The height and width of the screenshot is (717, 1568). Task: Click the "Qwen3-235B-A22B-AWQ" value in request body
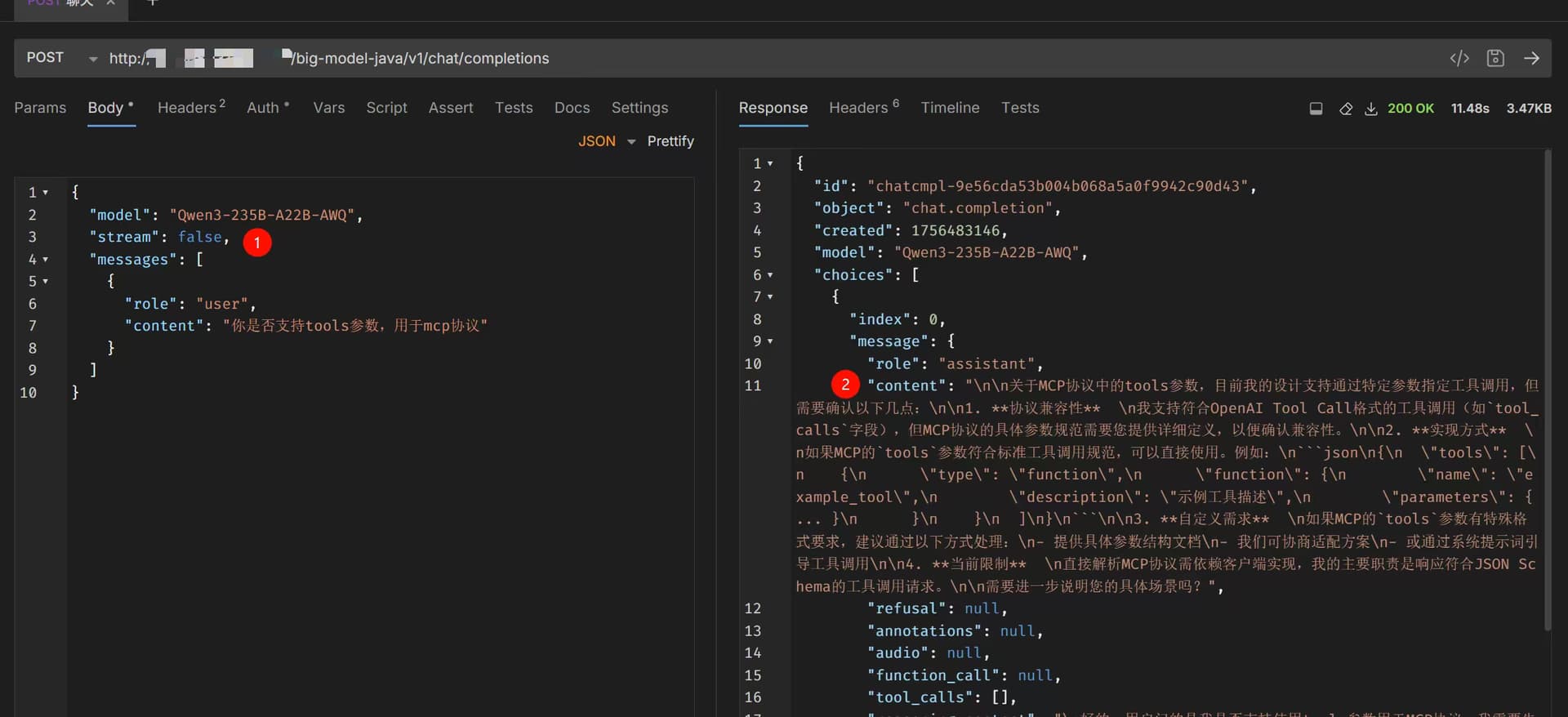coord(262,215)
